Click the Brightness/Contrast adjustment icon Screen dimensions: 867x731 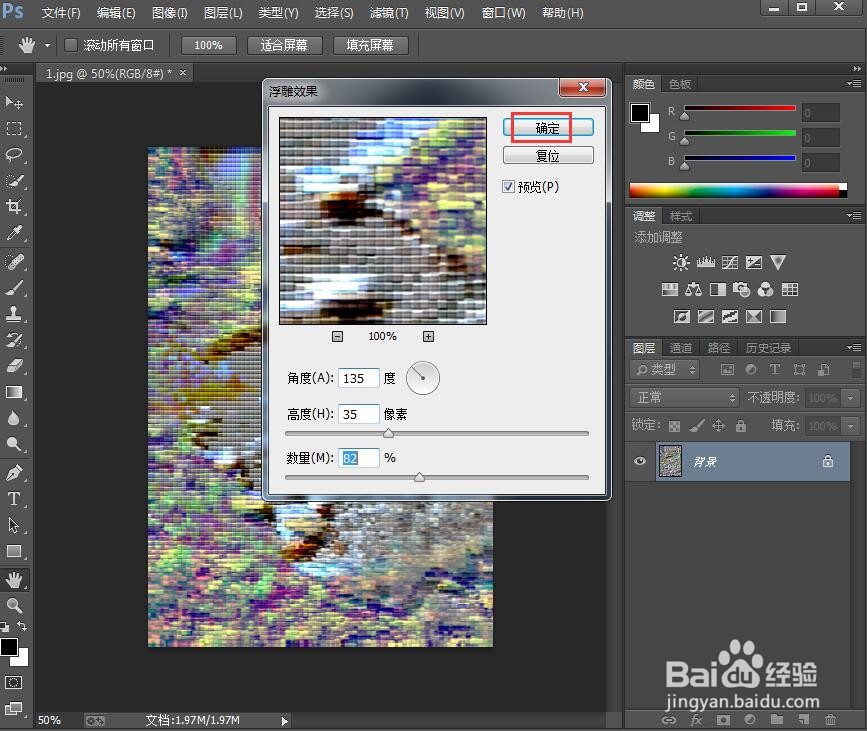pos(681,262)
